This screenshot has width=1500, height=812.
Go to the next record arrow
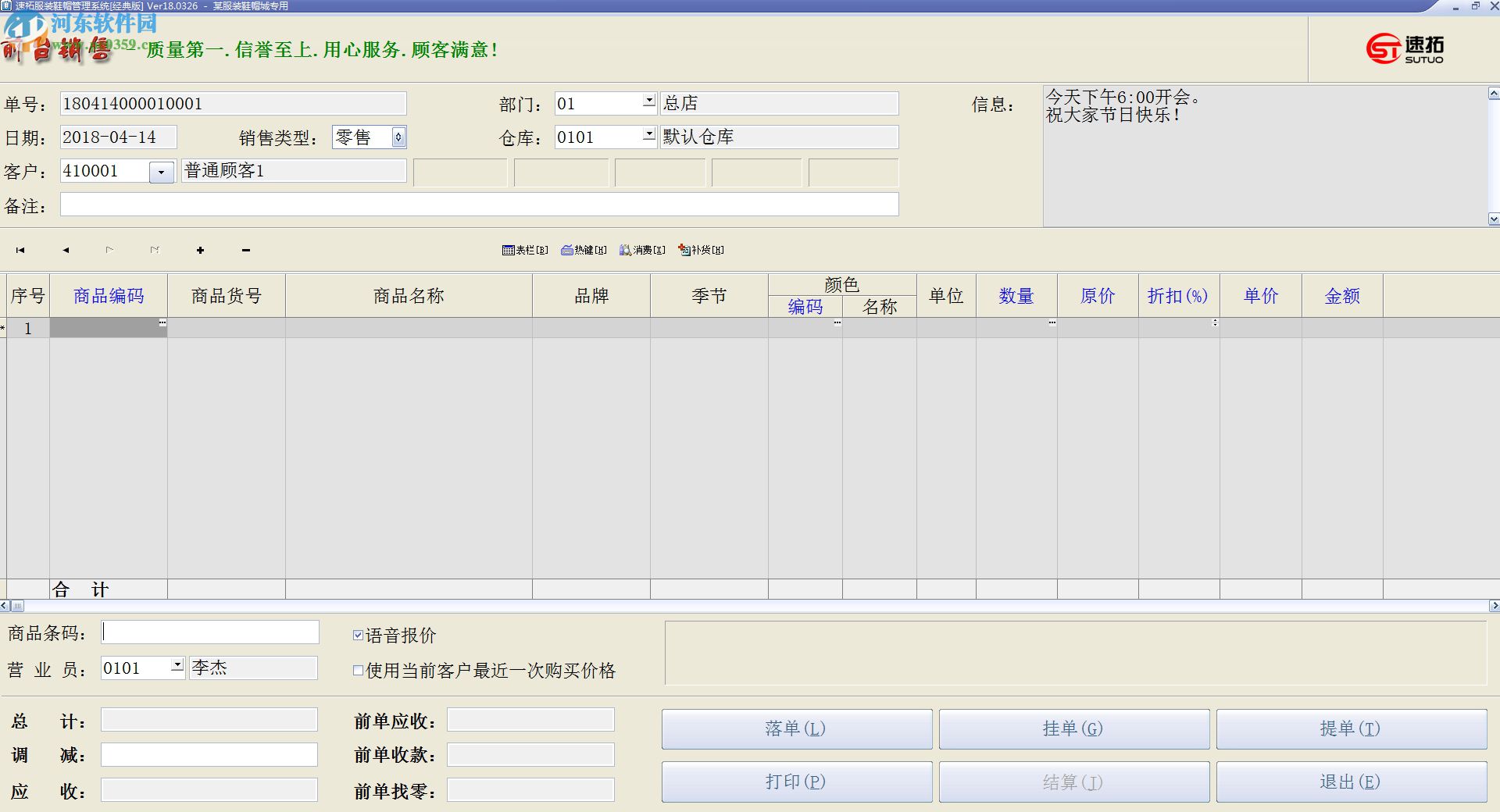click(109, 250)
